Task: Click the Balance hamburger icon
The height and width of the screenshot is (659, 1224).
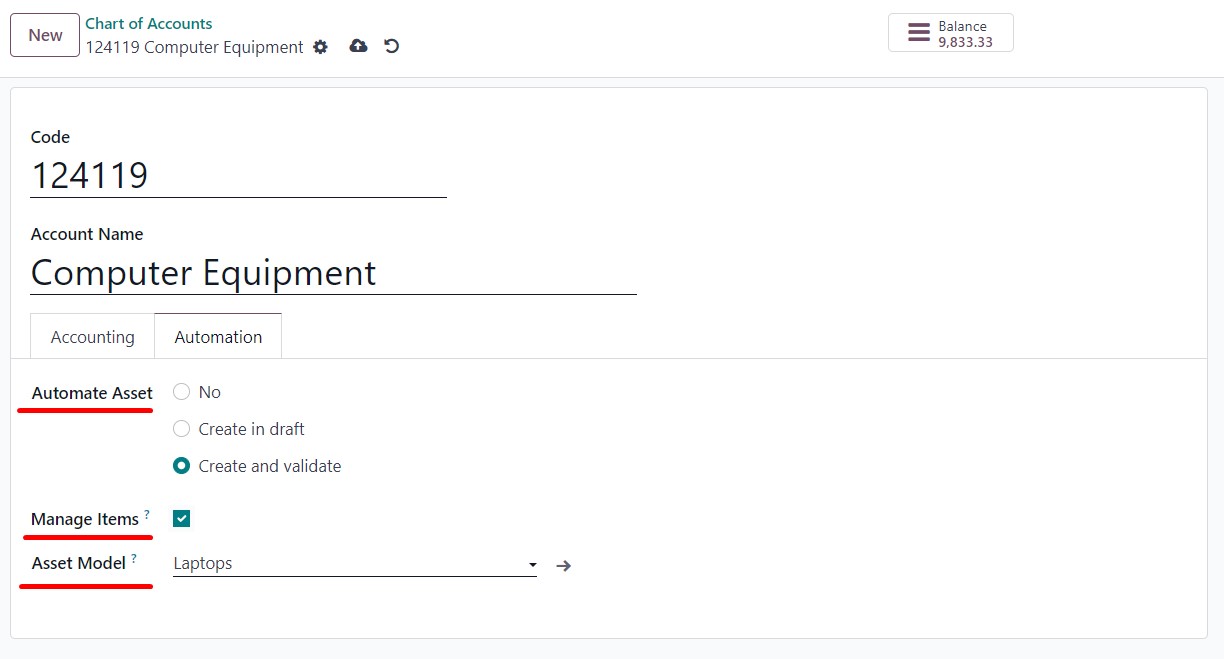Action: [x=918, y=33]
